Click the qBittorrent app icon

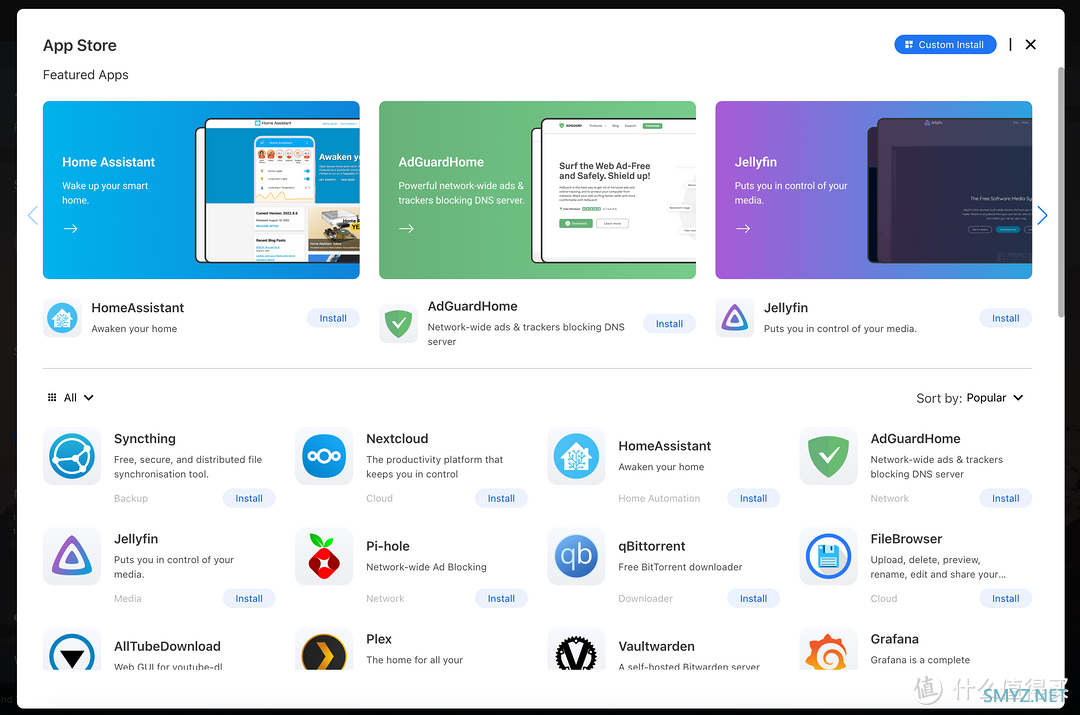(x=576, y=557)
